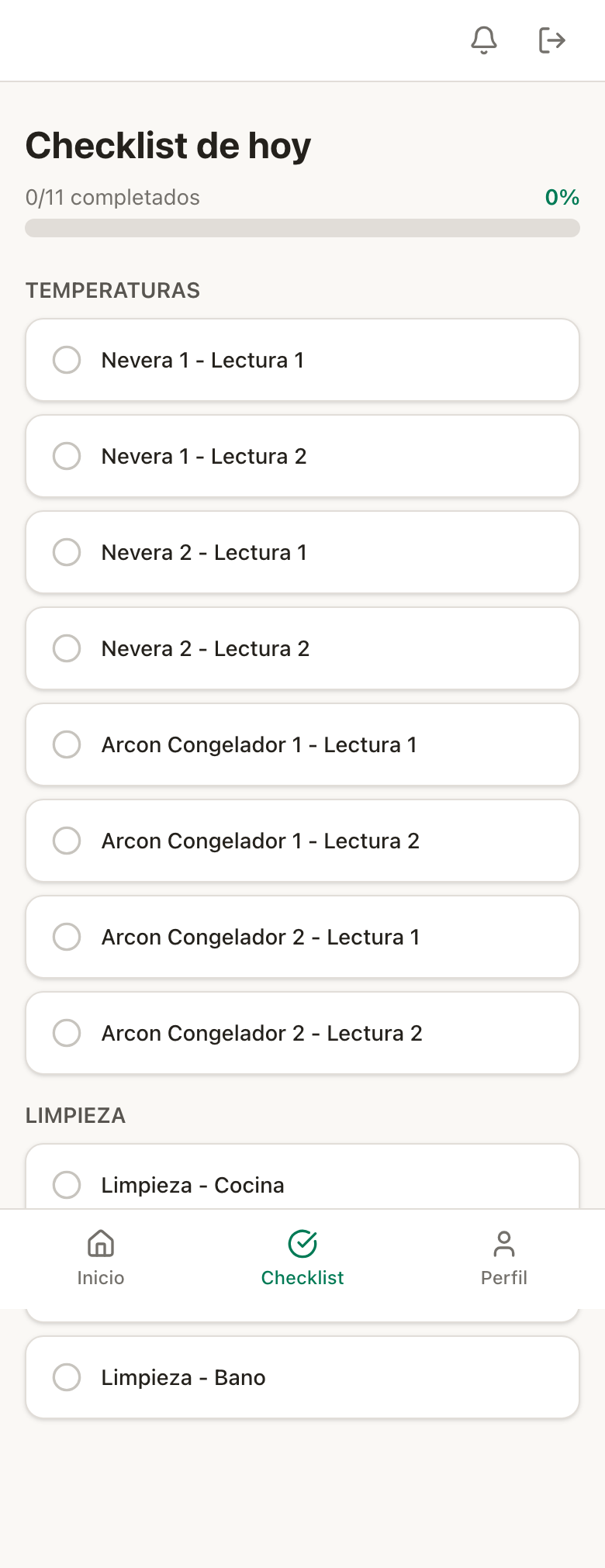Check Arcon Congelador 2 - Lectura 2
Image resolution: width=605 pixels, height=1568 pixels.
[67, 1033]
